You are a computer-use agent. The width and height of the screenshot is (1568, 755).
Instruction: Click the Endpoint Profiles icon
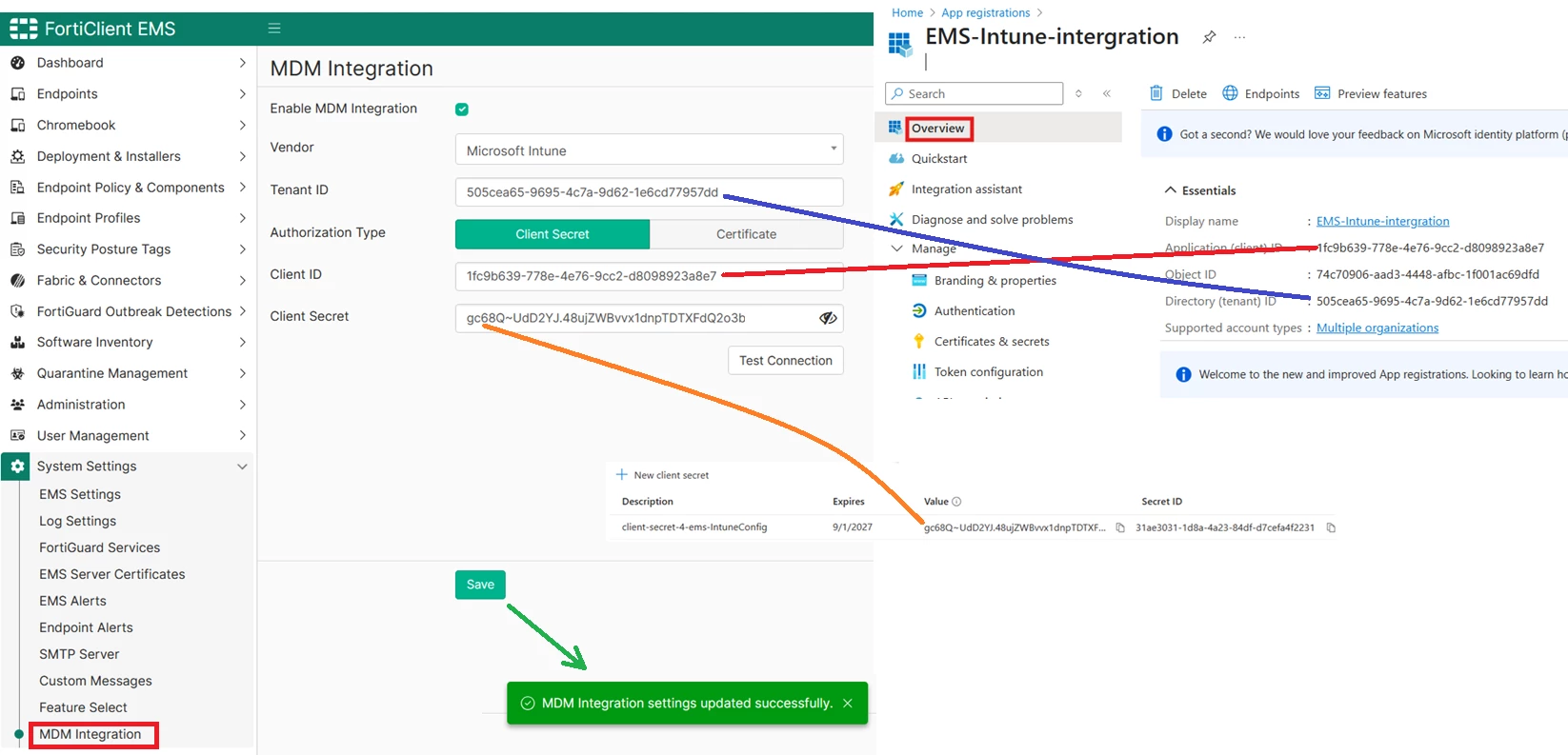[x=17, y=218]
